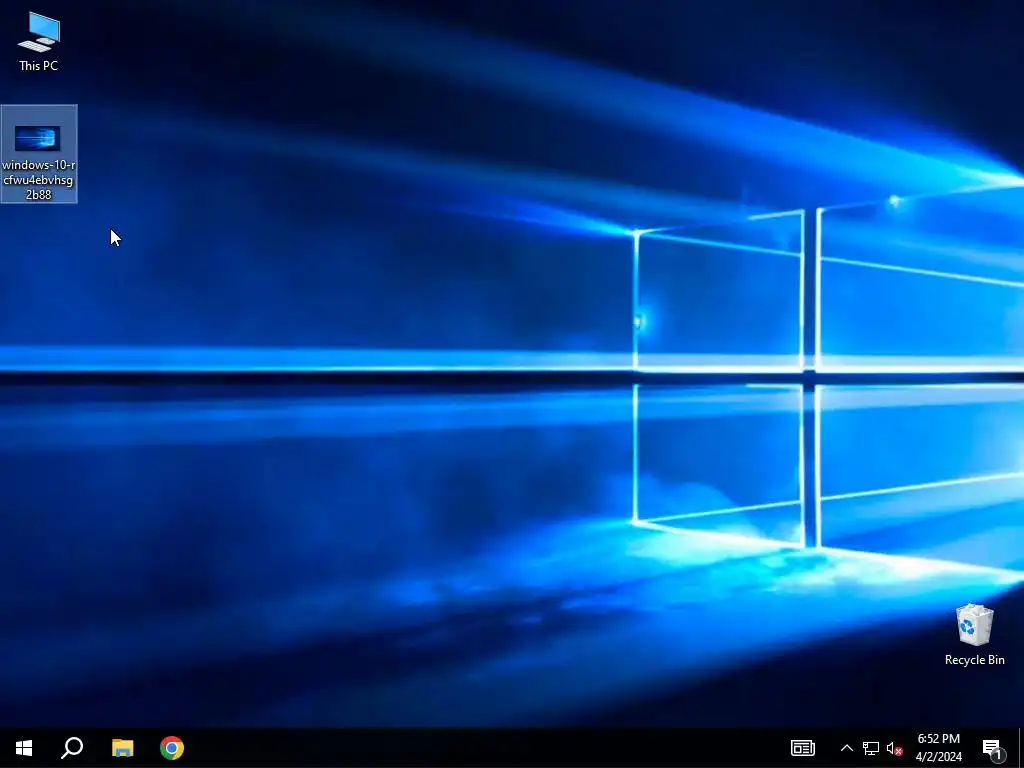Open Action Center notifications icon
The width and height of the screenshot is (1024, 768).
[x=993, y=748]
